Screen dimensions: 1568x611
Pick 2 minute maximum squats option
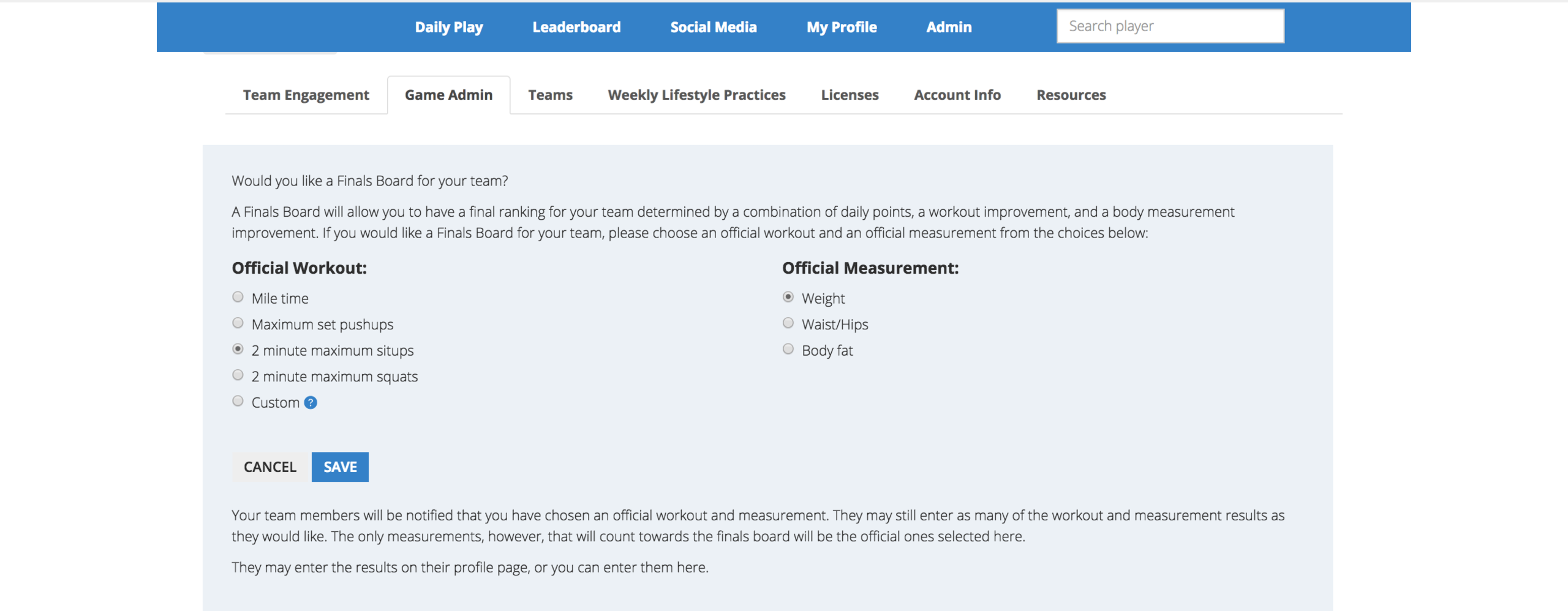[238, 375]
